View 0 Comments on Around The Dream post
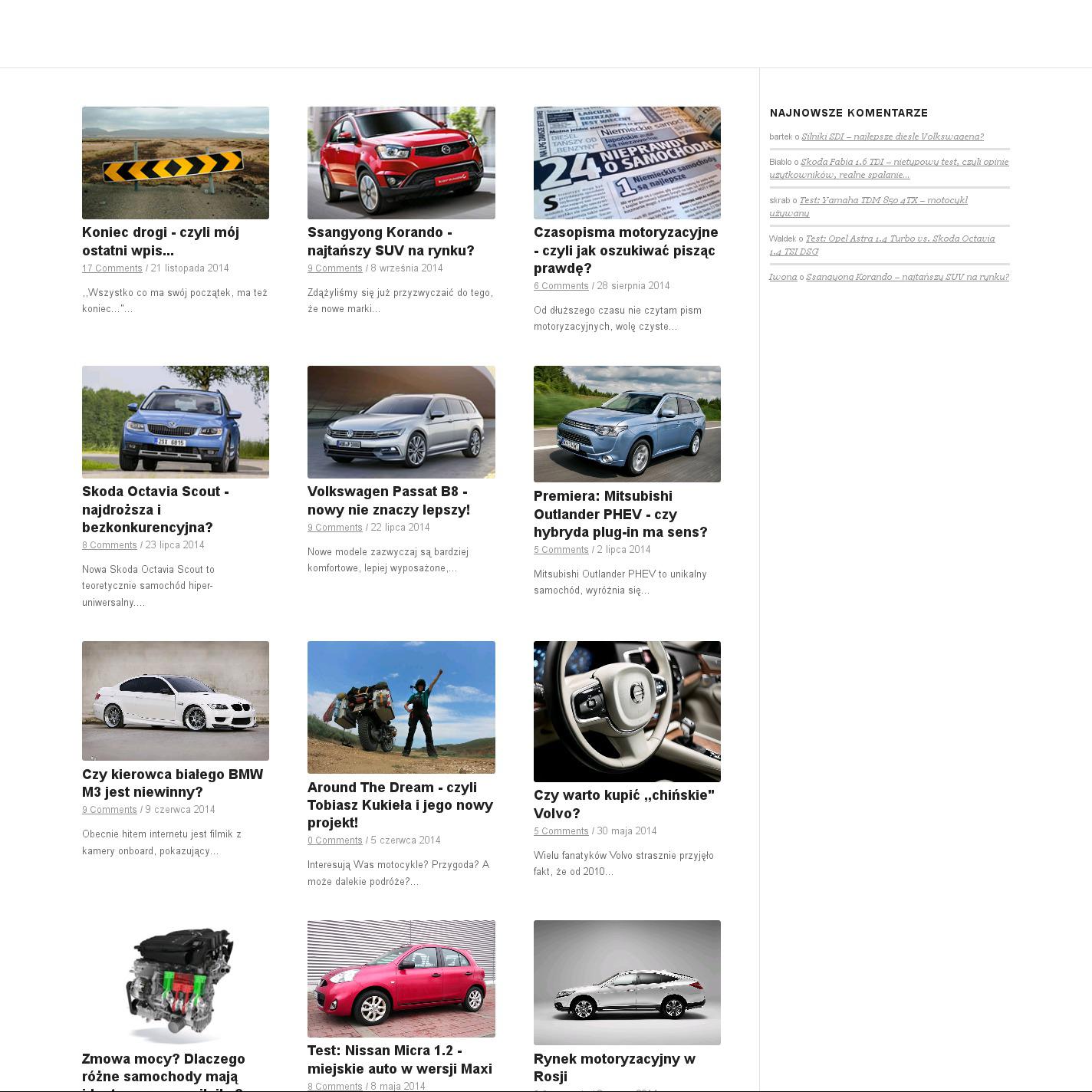Image resolution: width=1092 pixels, height=1092 pixels. tap(334, 840)
